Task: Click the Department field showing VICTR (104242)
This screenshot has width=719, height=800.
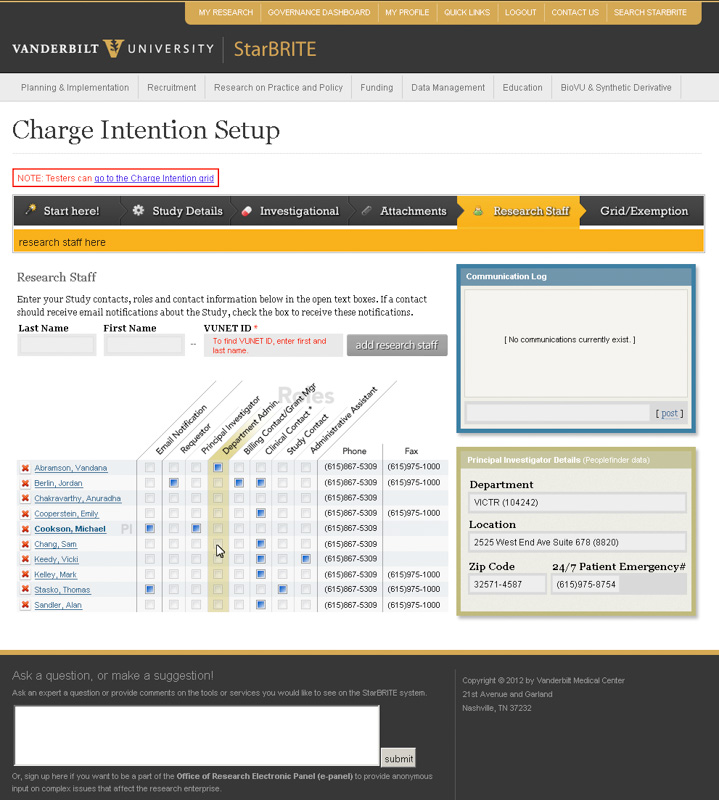Action: coord(577,503)
